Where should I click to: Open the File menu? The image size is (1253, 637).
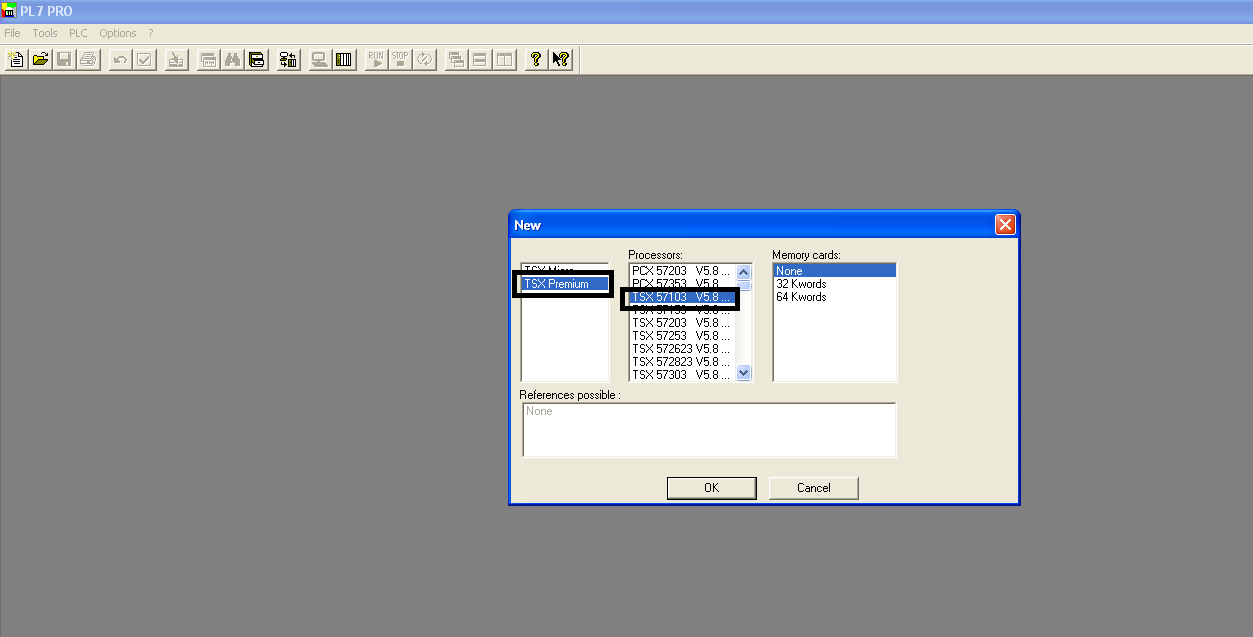coord(12,33)
